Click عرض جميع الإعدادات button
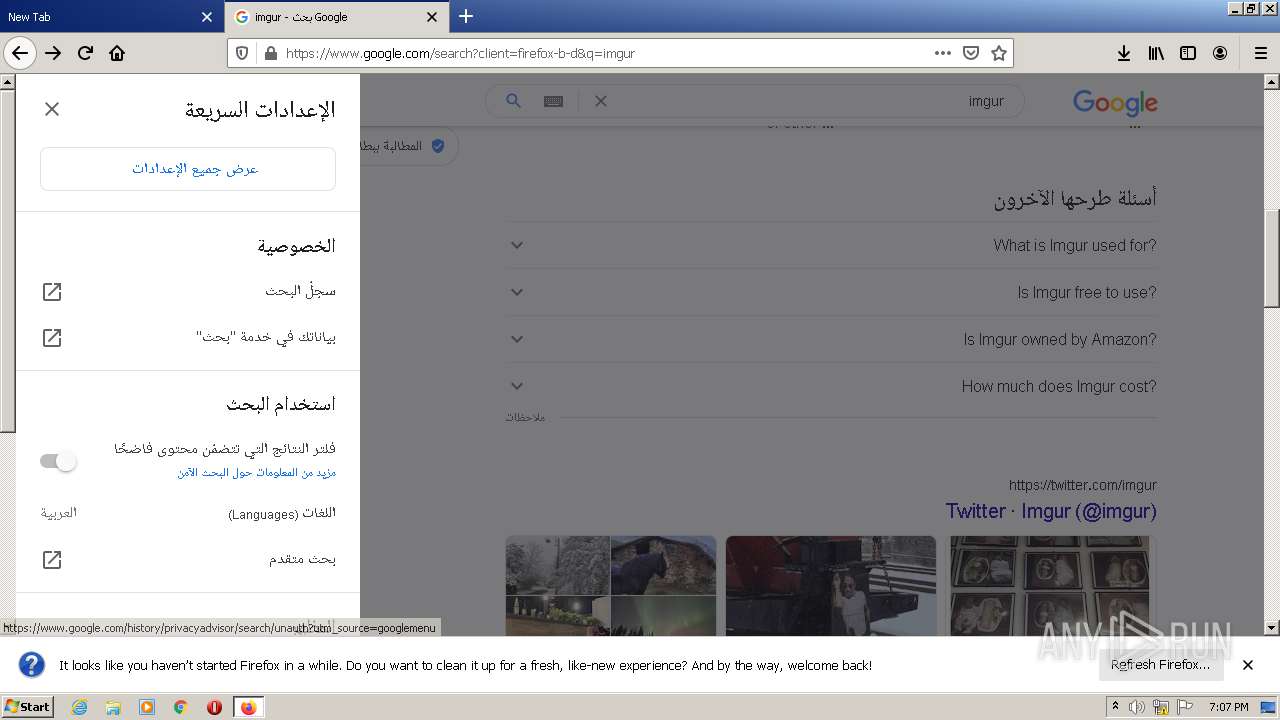The height and width of the screenshot is (720, 1280). pyautogui.click(x=188, y=169)
